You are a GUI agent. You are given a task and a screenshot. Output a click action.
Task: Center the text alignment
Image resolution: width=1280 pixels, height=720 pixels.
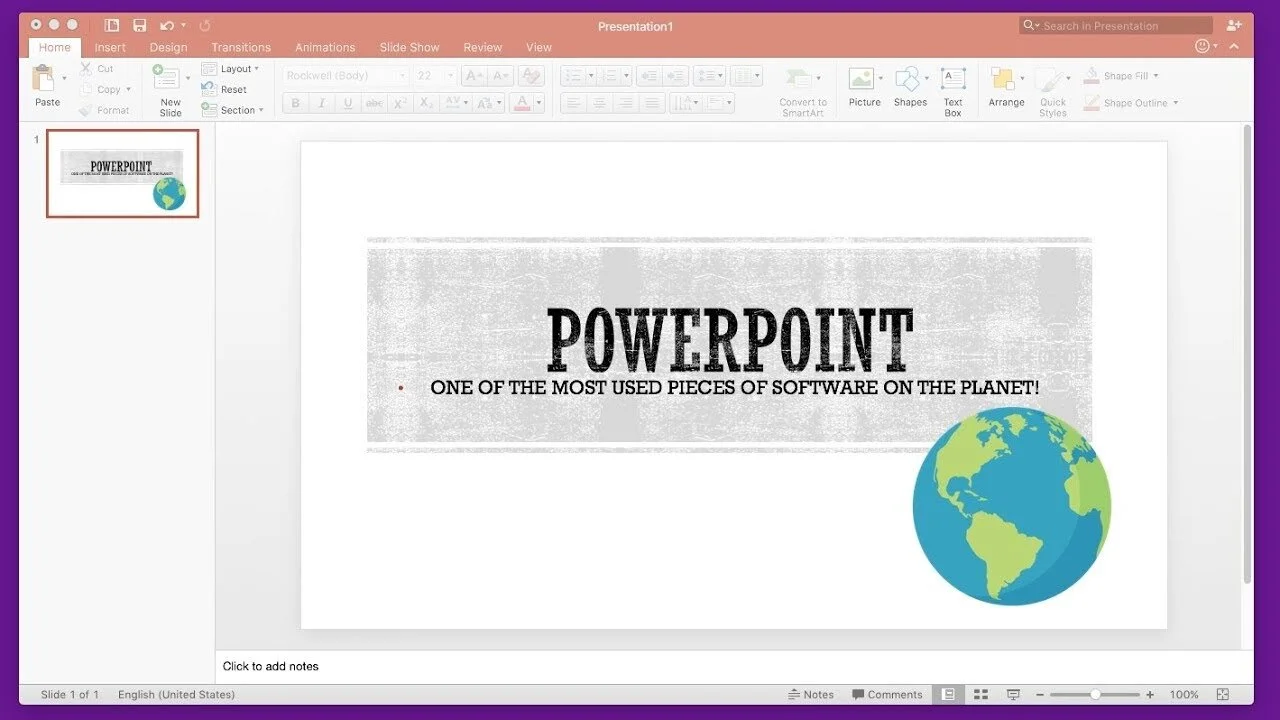[x=600, y=103]
